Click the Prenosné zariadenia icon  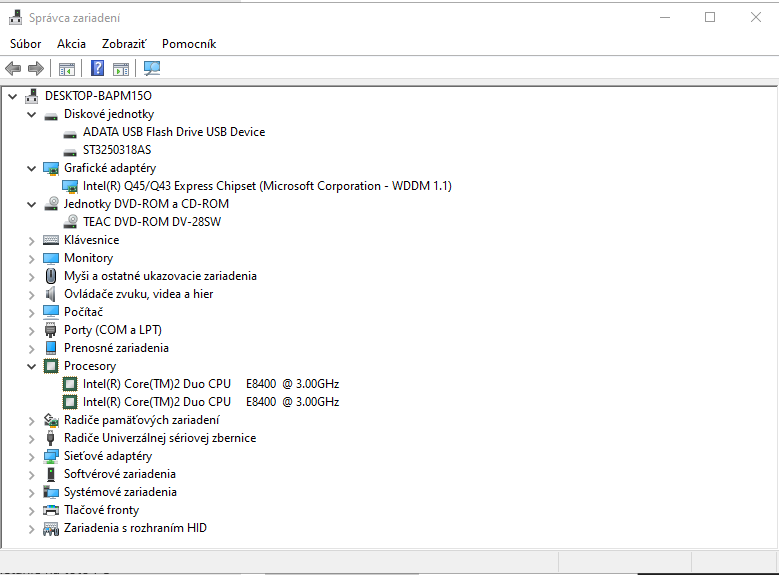(x=51, y=348)
